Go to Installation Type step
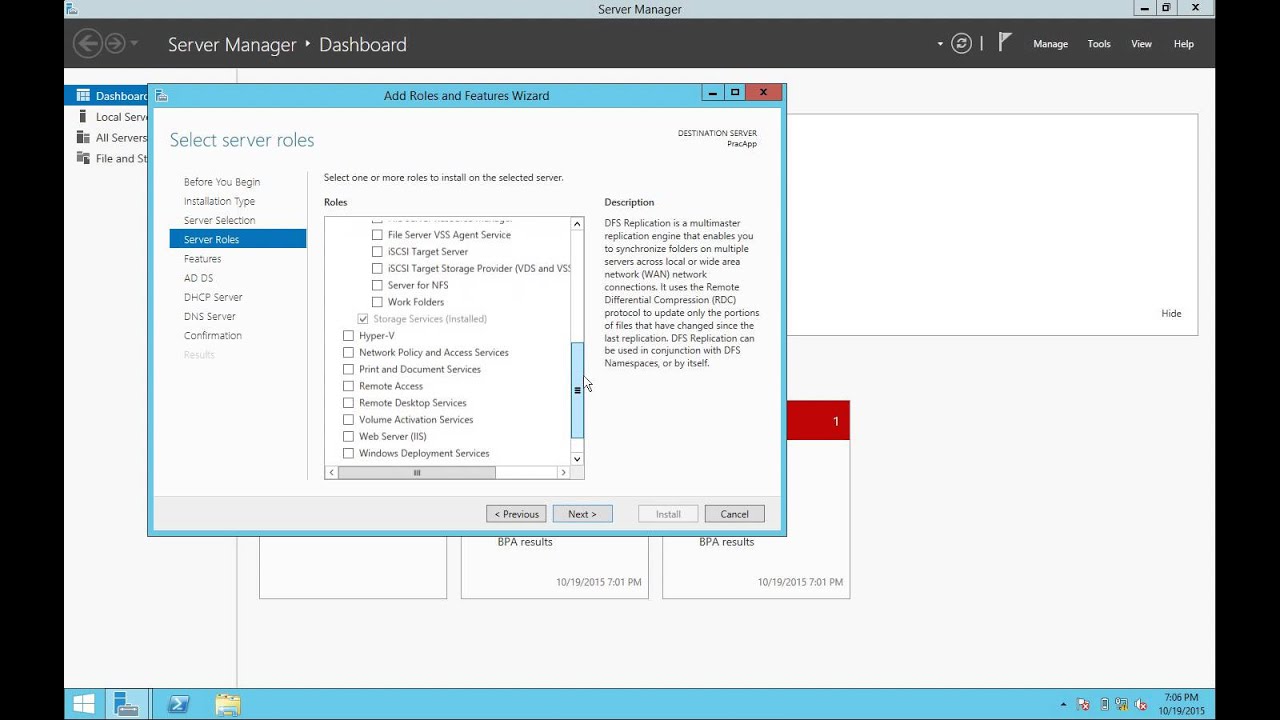This screenshot has width=1280, height=720. coord(219,201)
